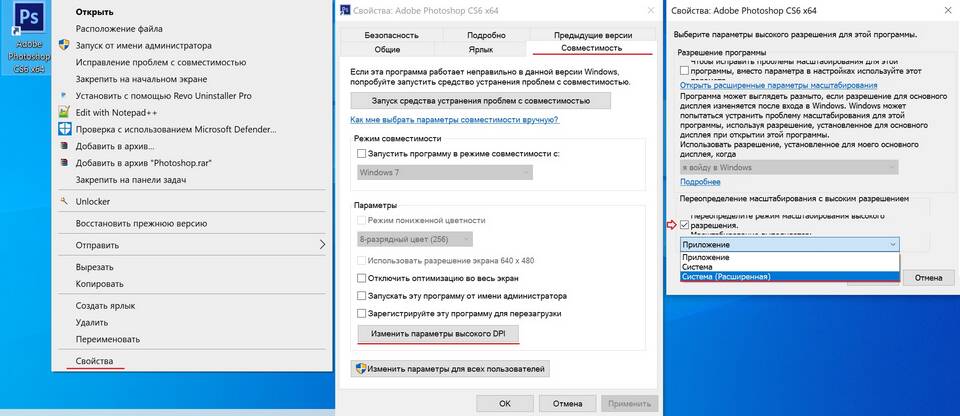
Task: Click the Microsoft Defender shield icon
Action: coord(64,129)
